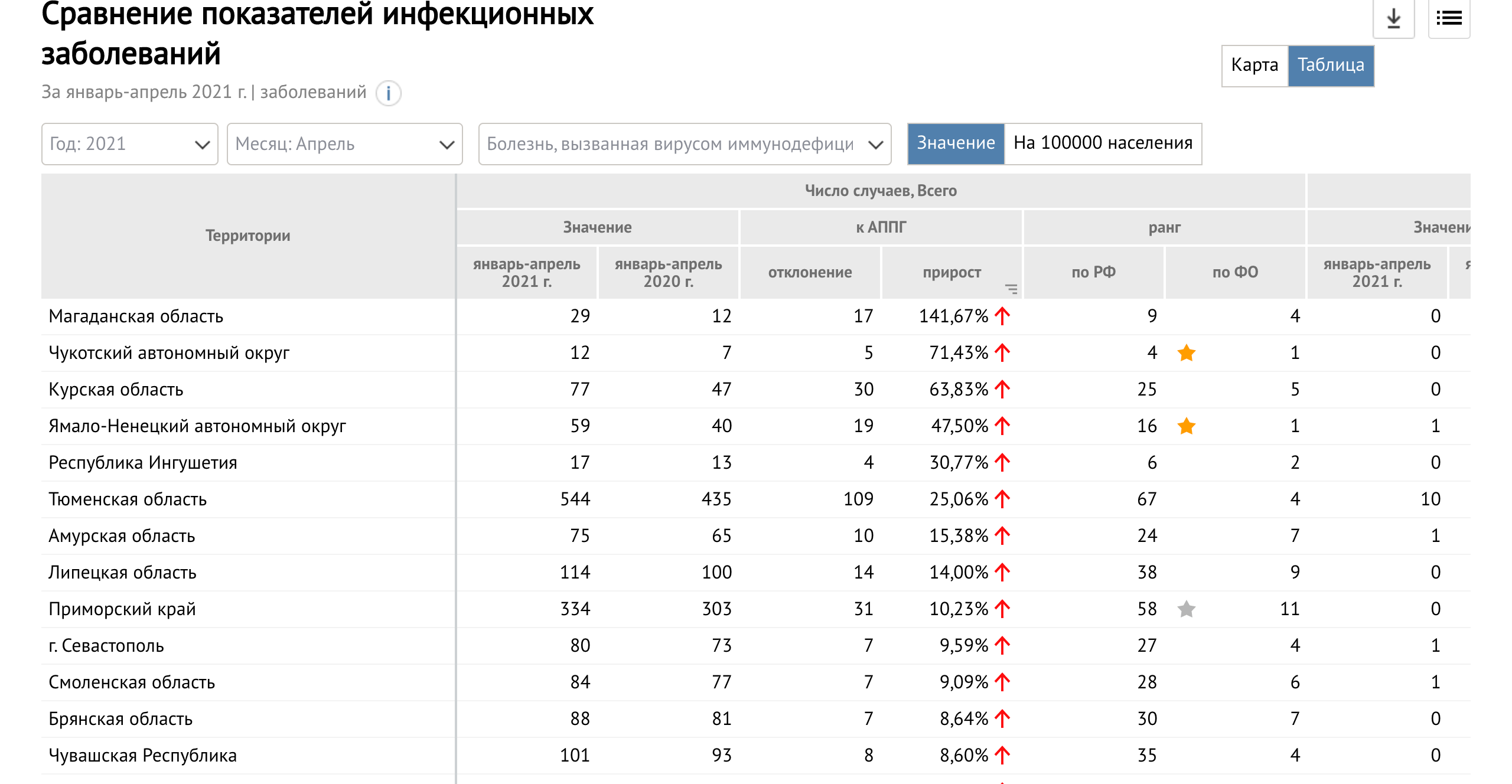Image resolution: width=1512 pixels, height=784 pixels.
Task: Click Брянская область row name
Action: coord(120,719)
